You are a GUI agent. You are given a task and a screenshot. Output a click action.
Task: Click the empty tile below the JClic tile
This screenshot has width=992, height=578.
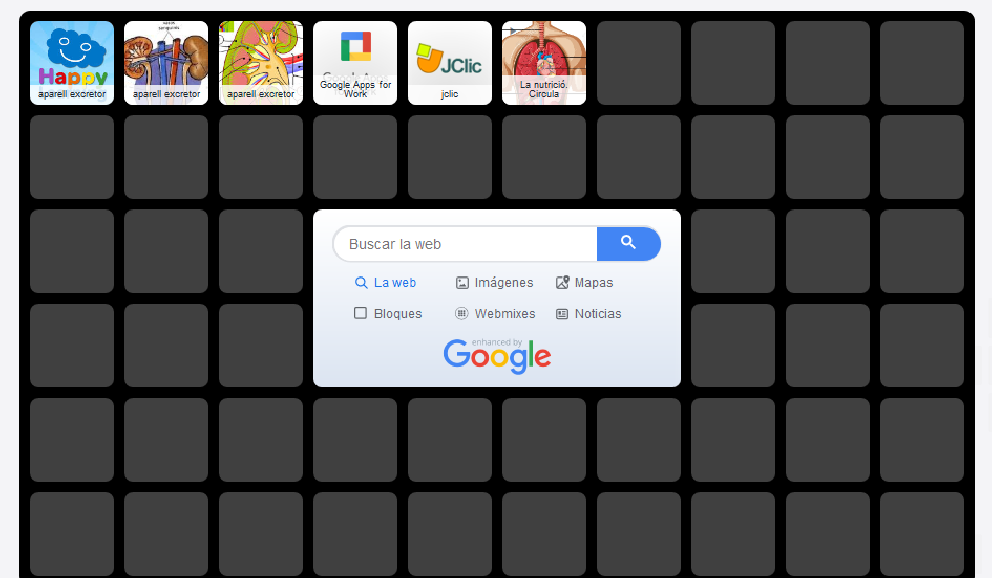coord(450,157)
